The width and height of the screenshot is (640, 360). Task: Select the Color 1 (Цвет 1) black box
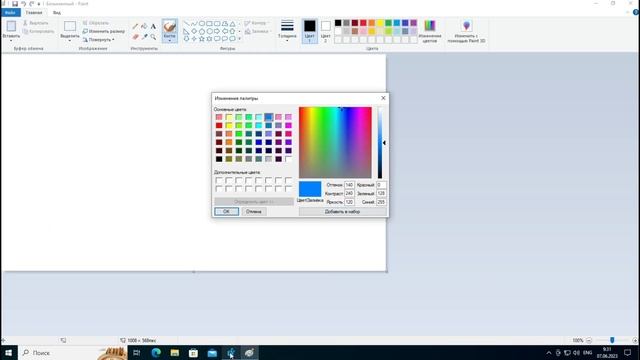point(309,26)
